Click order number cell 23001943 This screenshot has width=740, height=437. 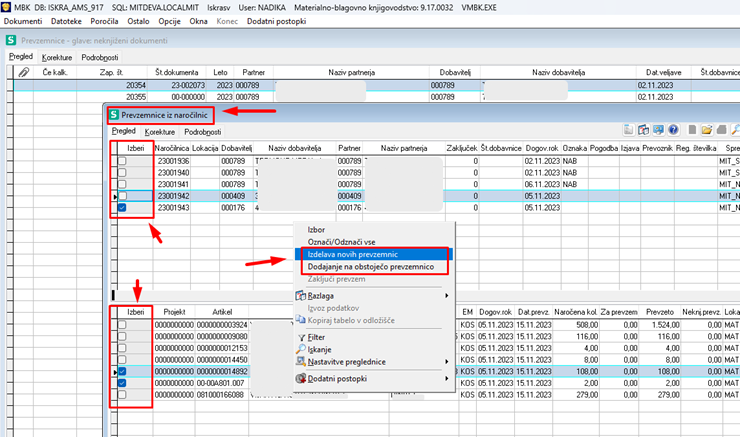point(173,208)
